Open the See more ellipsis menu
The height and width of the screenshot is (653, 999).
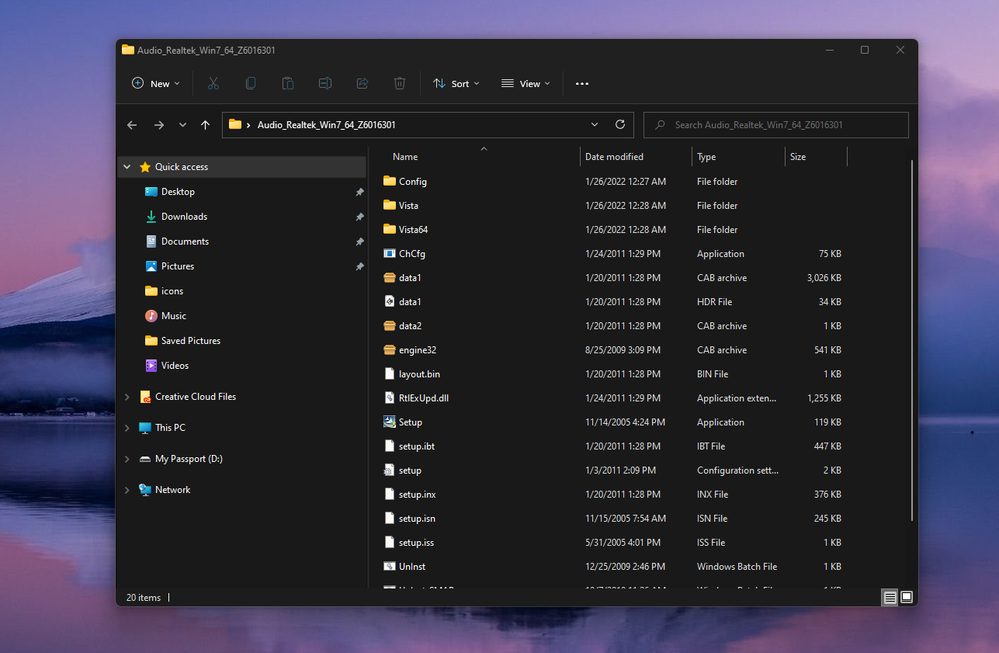[x=582, y=83]
